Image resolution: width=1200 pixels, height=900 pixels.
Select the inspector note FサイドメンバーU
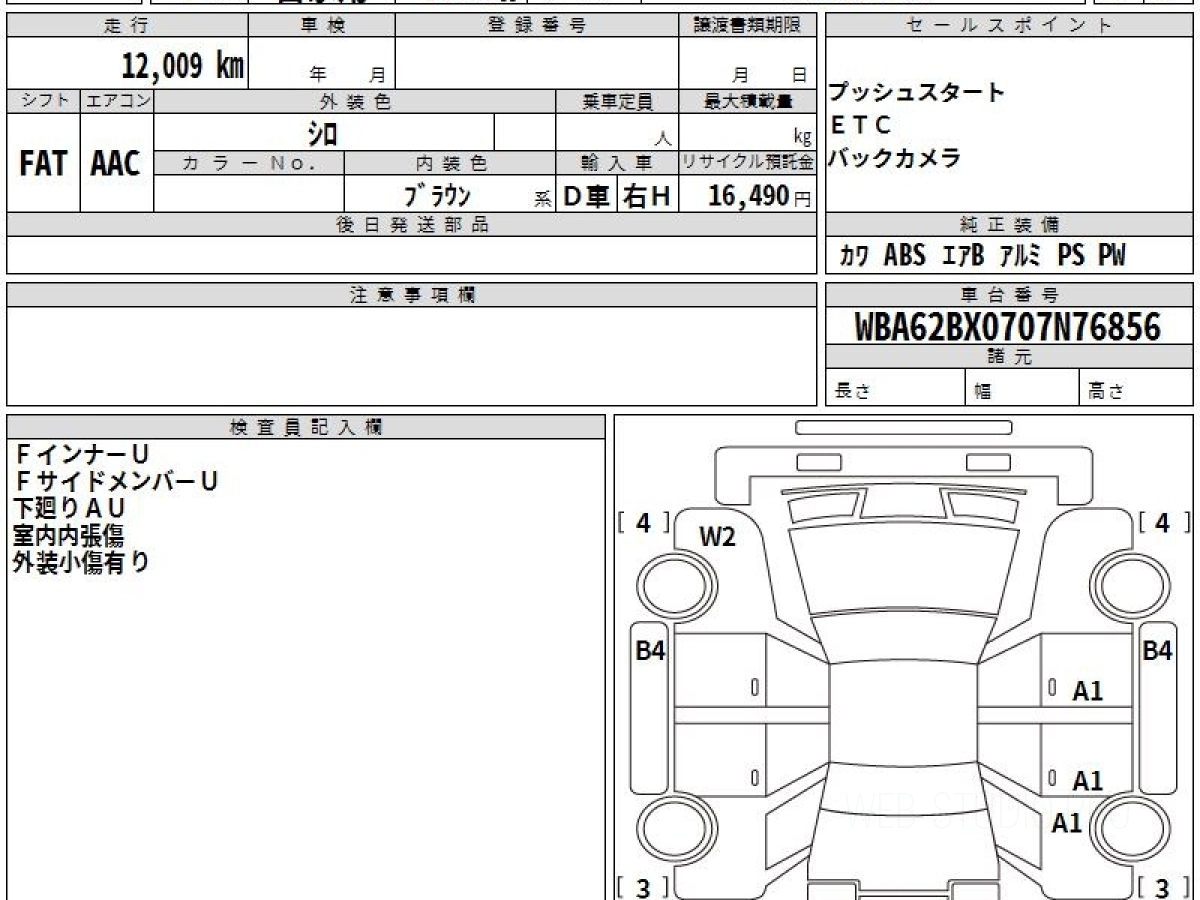(x=115, y=482)
